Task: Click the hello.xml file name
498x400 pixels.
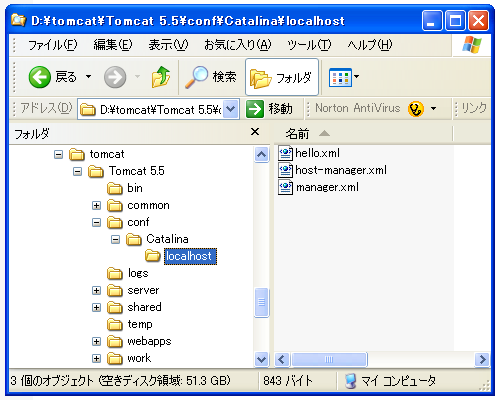Action: 318,153
